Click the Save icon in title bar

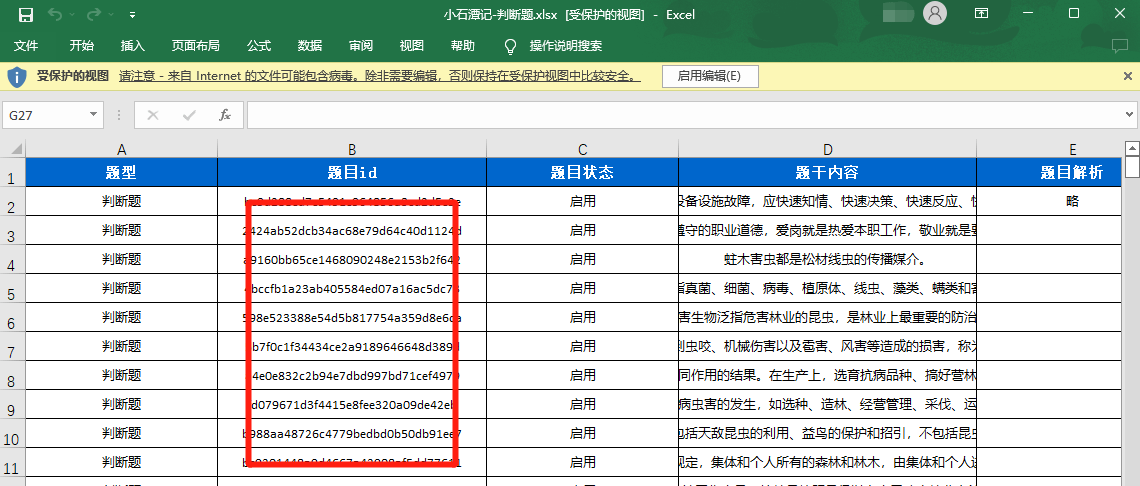[26, 15]
